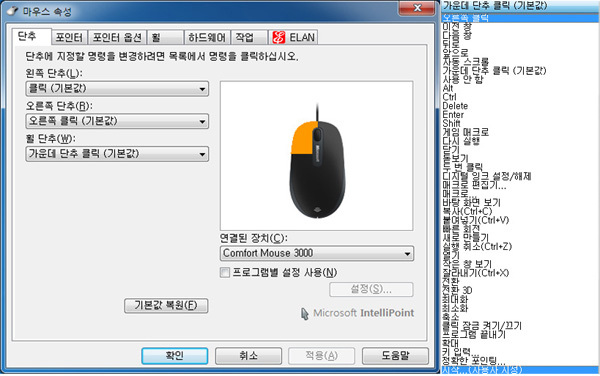
Task: Click the mouse icon in the title bar
Action: [12, 11]
